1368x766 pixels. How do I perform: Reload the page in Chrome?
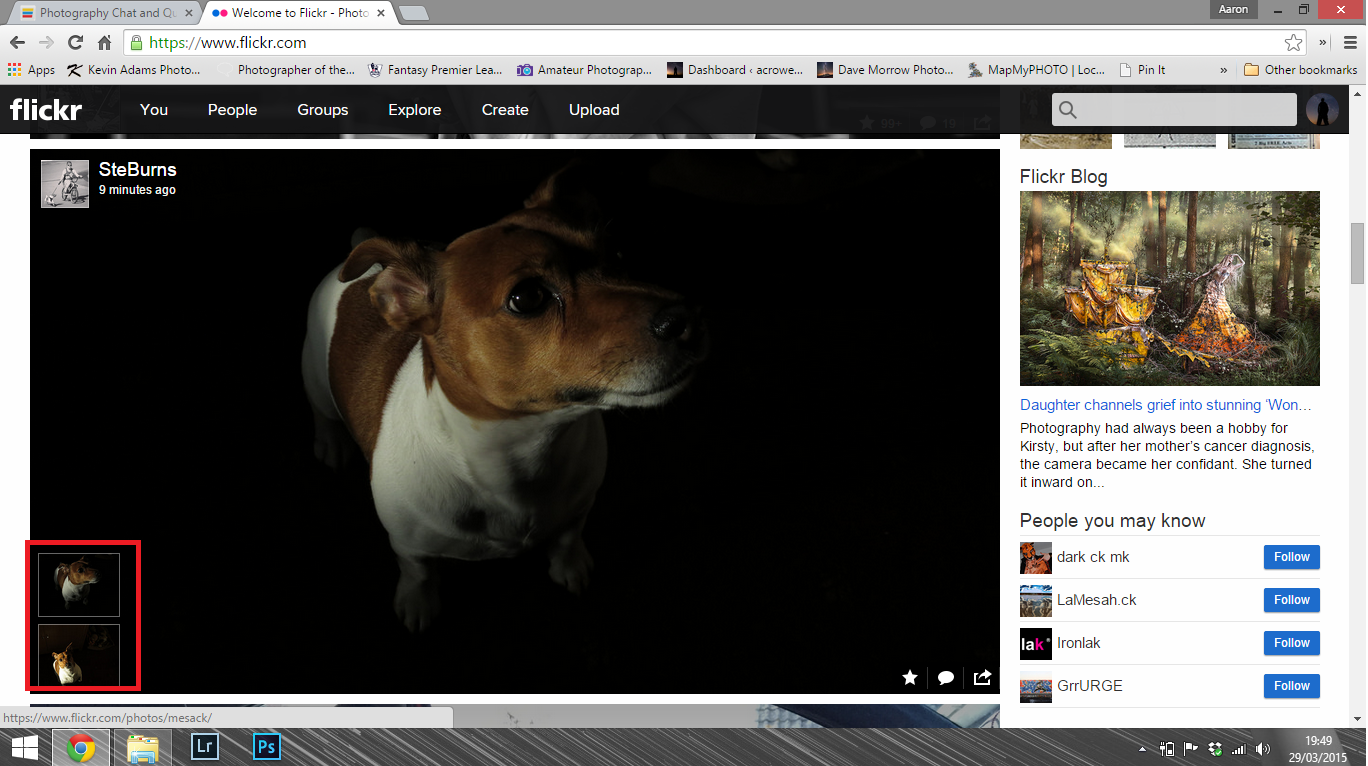pyautogui.click(x=75, y=43)
